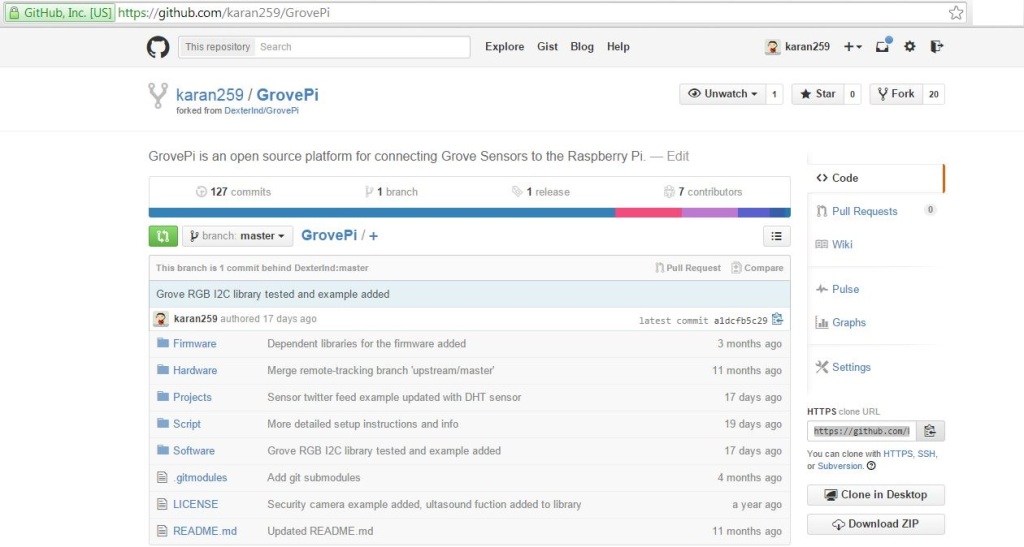Toggle the file list view icon
Screen dimensions: 1024x547
tap(776, 236)
